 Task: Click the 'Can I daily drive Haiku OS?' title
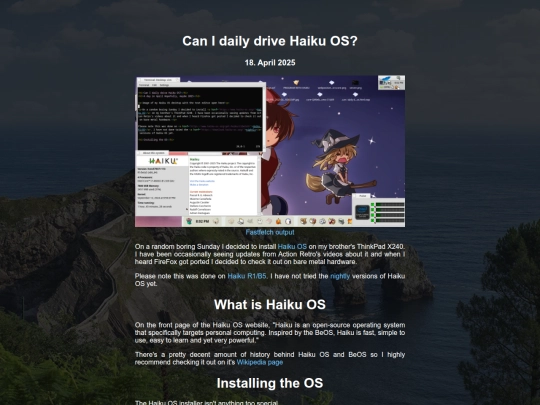[x=270, y=41]
